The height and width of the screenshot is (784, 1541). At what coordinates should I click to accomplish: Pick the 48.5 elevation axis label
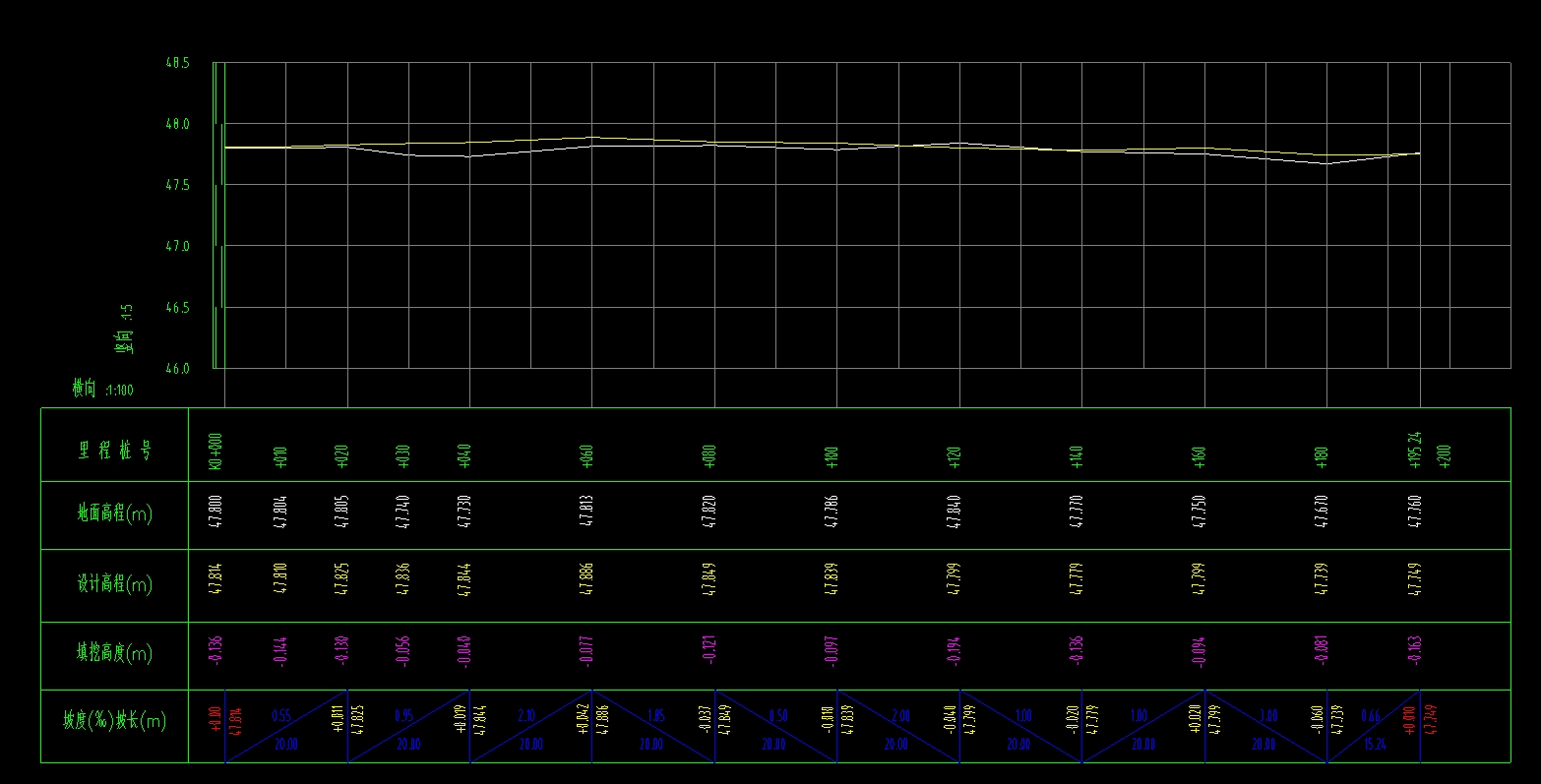[x=177, y=63]
